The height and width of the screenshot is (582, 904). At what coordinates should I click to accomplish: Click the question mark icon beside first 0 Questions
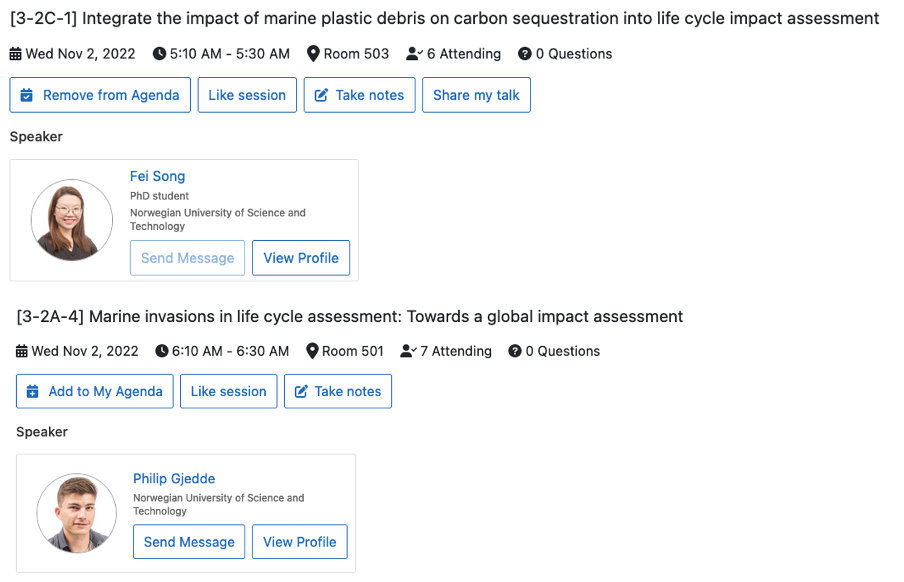[525, 54]
